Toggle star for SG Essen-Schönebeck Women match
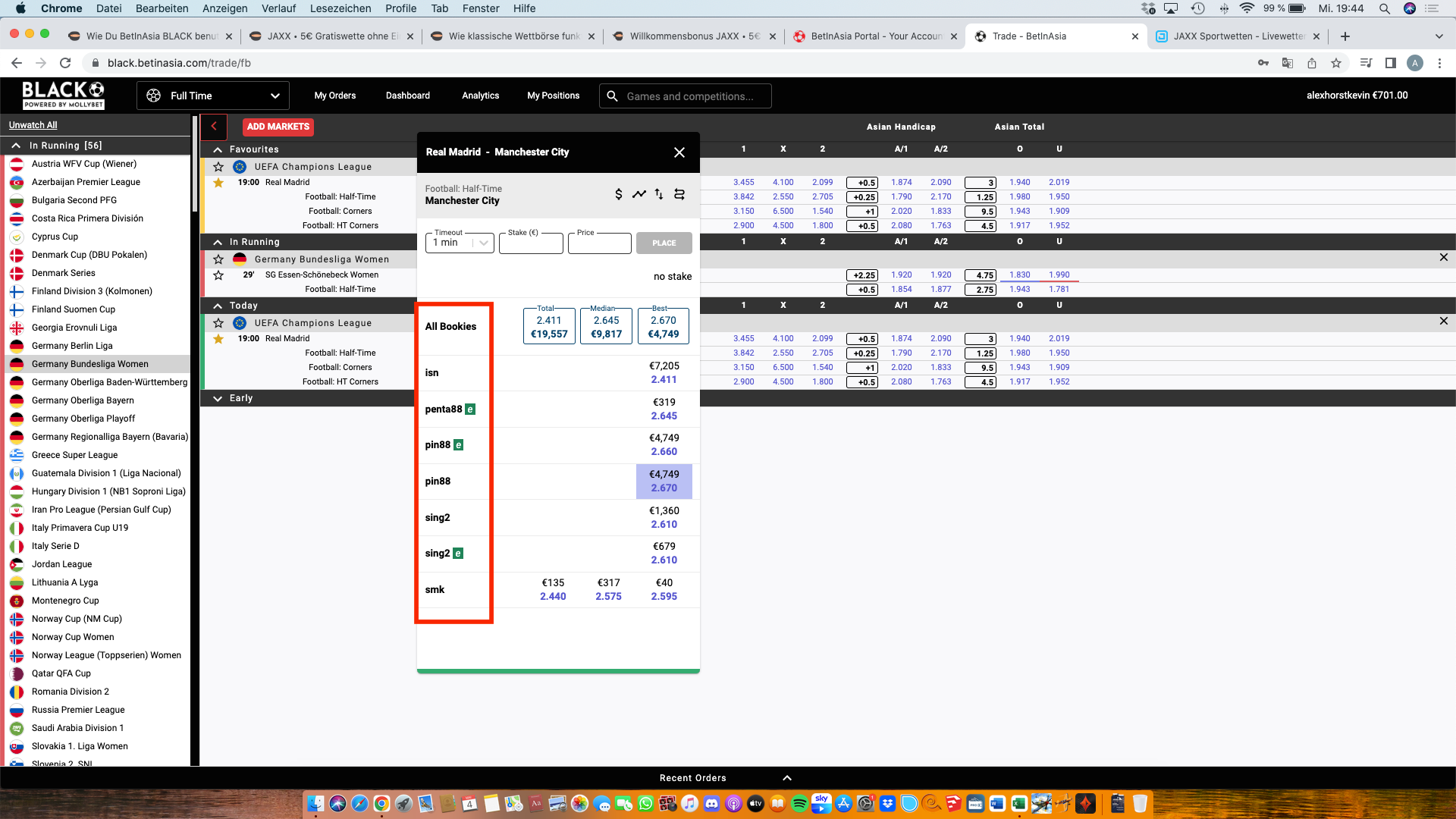1456x819 pixels. 218,275
